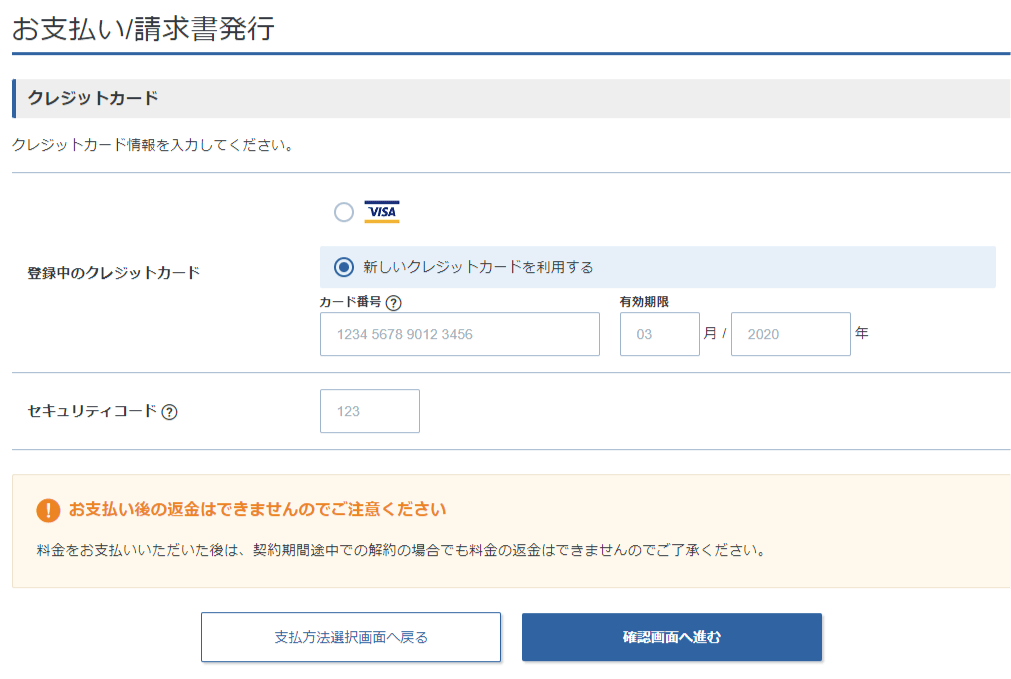
Task: Focus the card number input field
Action: (x=460, y=334)
